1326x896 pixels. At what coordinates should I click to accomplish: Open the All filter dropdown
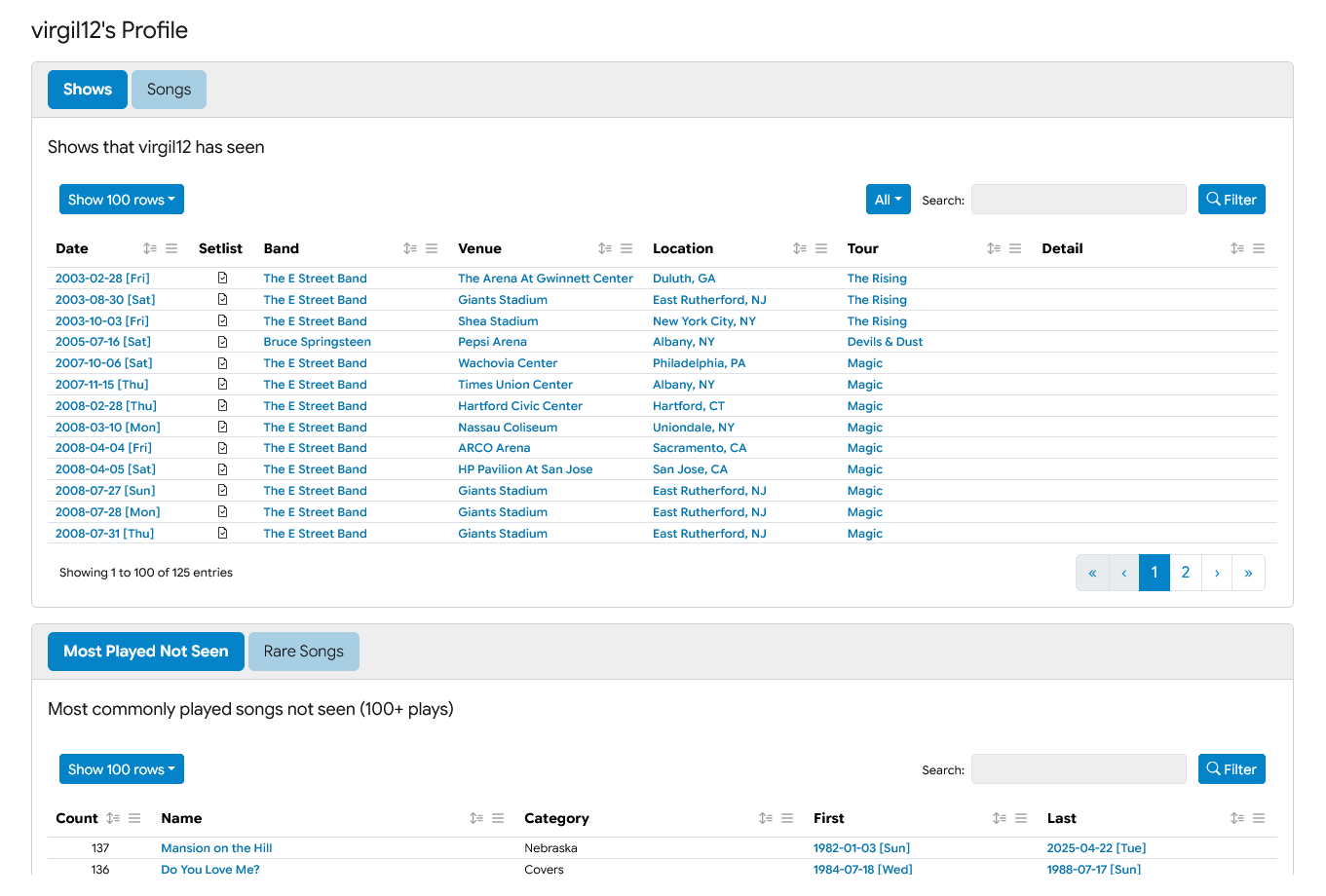[x=888, y=200]
